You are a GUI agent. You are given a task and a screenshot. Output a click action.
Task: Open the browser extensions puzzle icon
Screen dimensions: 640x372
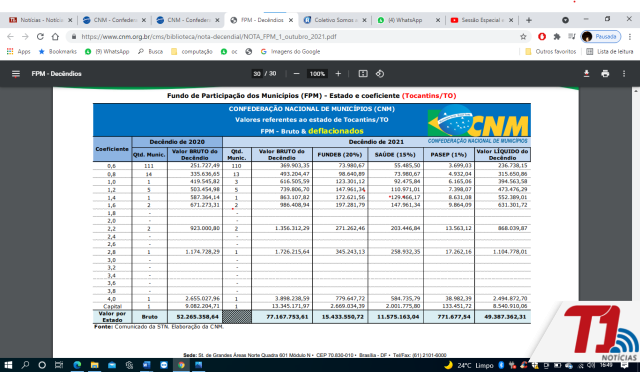[x=557, y=37]
